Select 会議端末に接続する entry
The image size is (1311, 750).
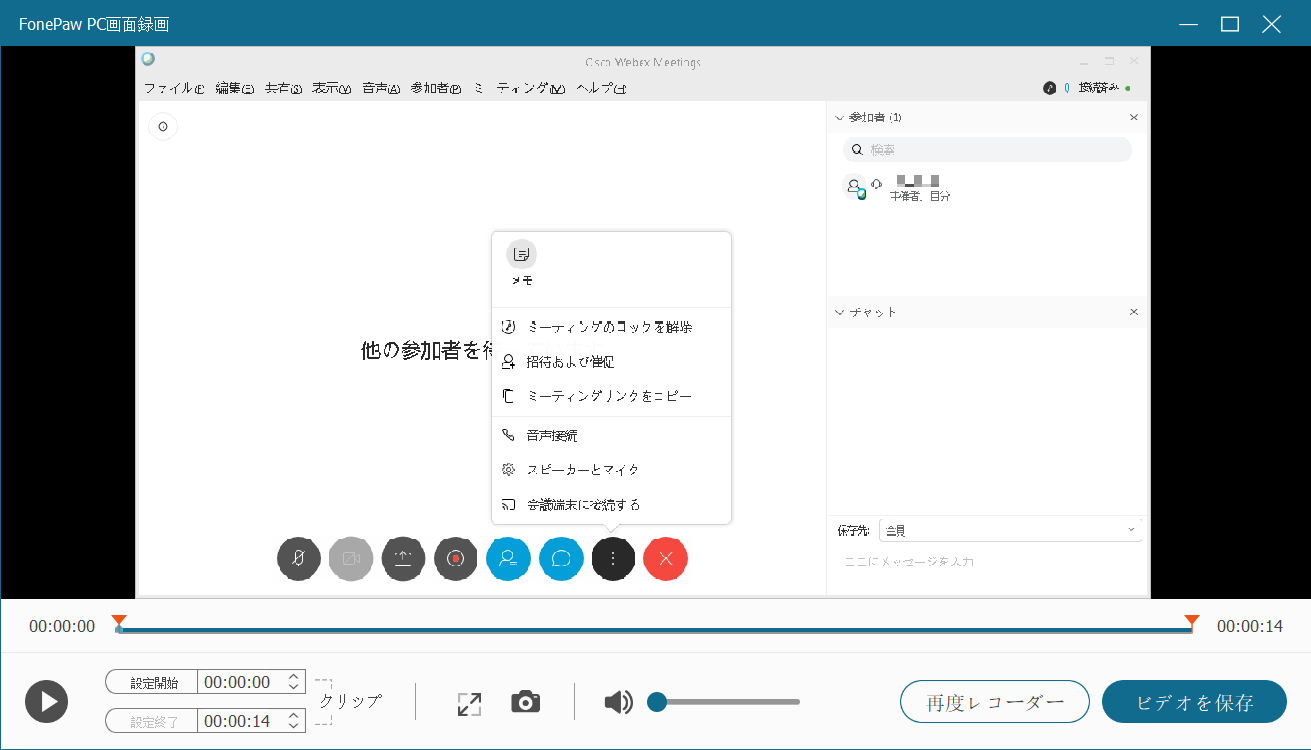pyautogui.click(x=611, y=505)
